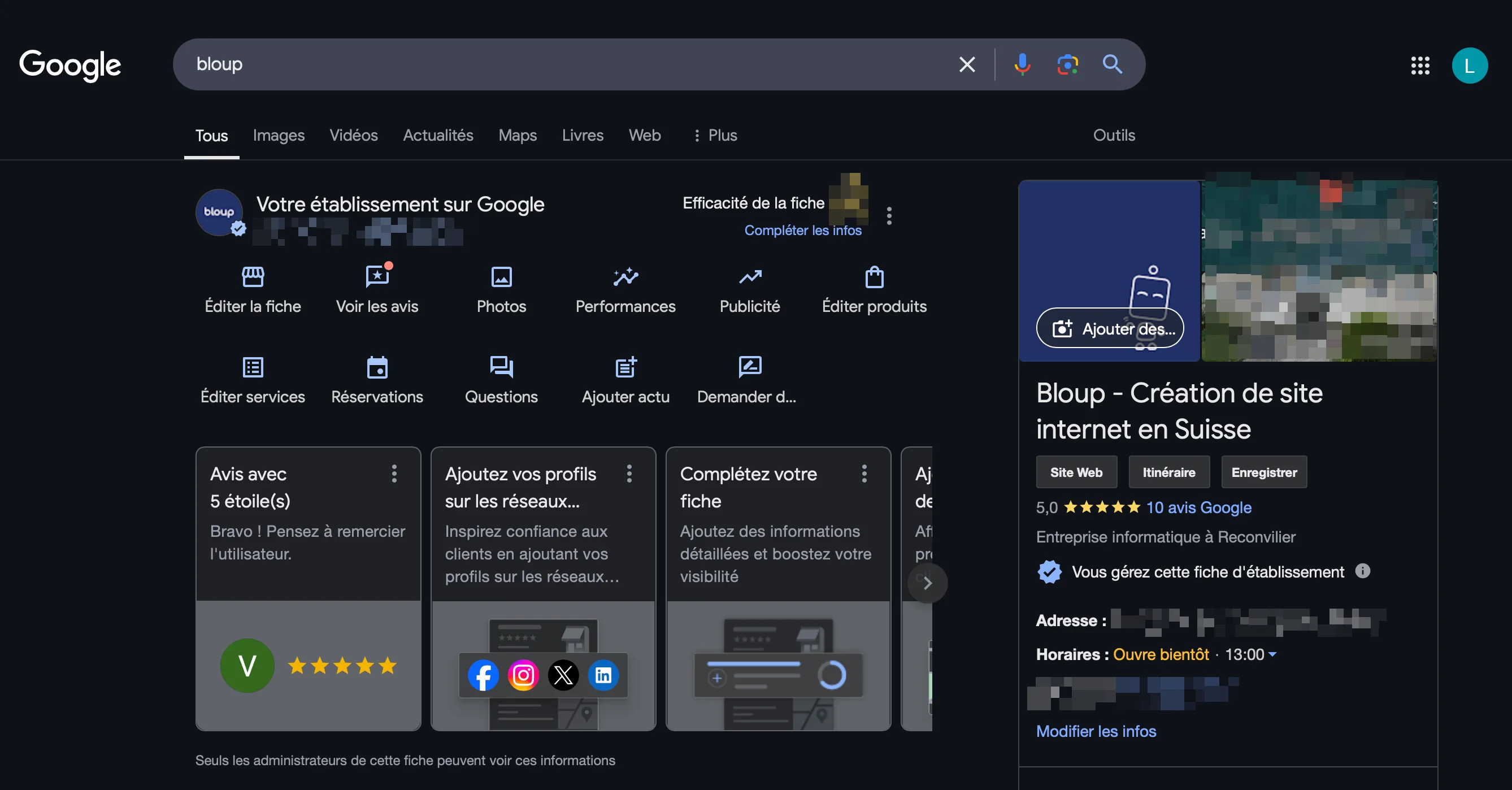This screenshot has width=1512, height=790.
Task: Click Bloup - Création de site internet title
Action: (x=1179, y=411)
